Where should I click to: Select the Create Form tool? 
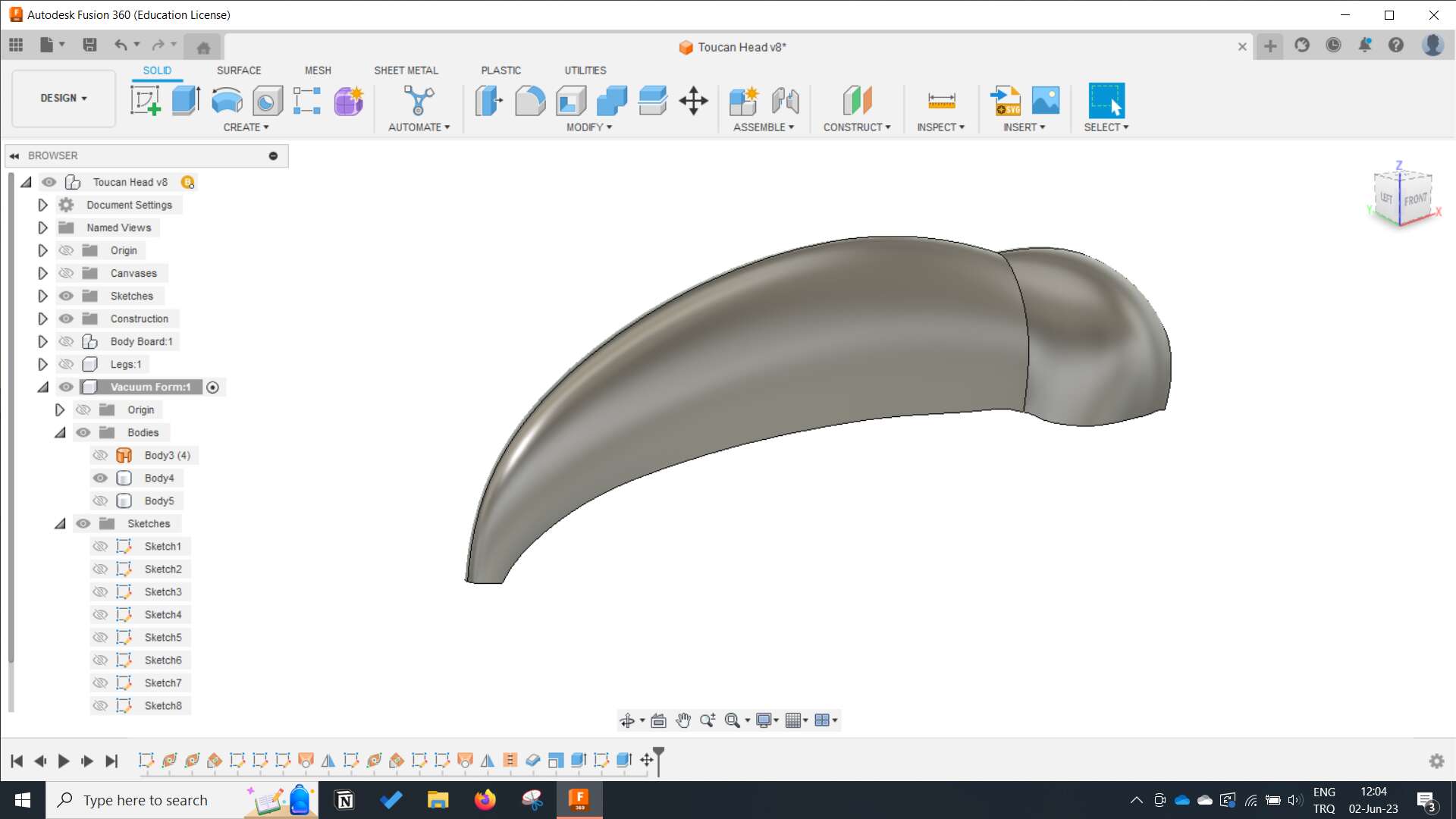(x=349, y=100)
